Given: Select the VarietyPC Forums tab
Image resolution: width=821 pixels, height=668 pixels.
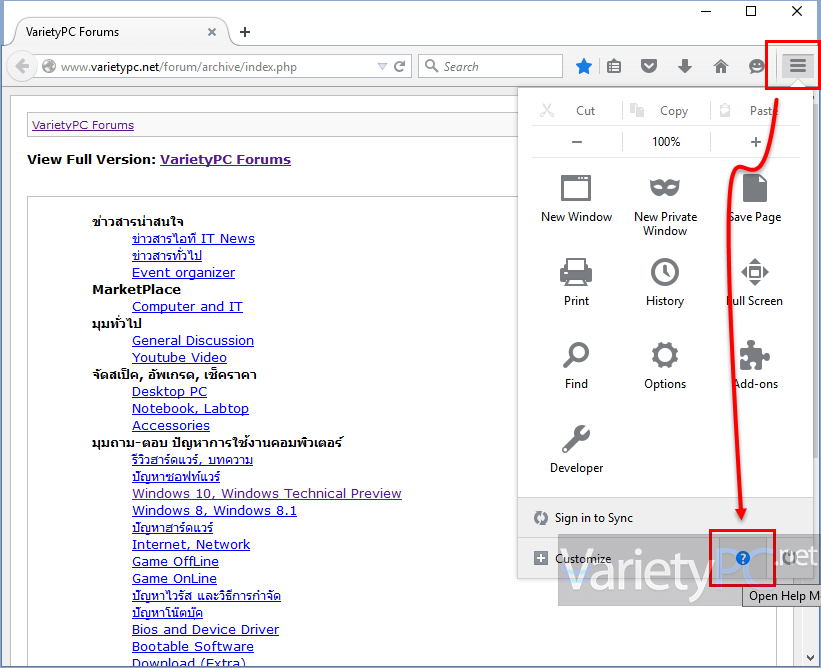Looking at the screenshot, I should tap(120, 32).
